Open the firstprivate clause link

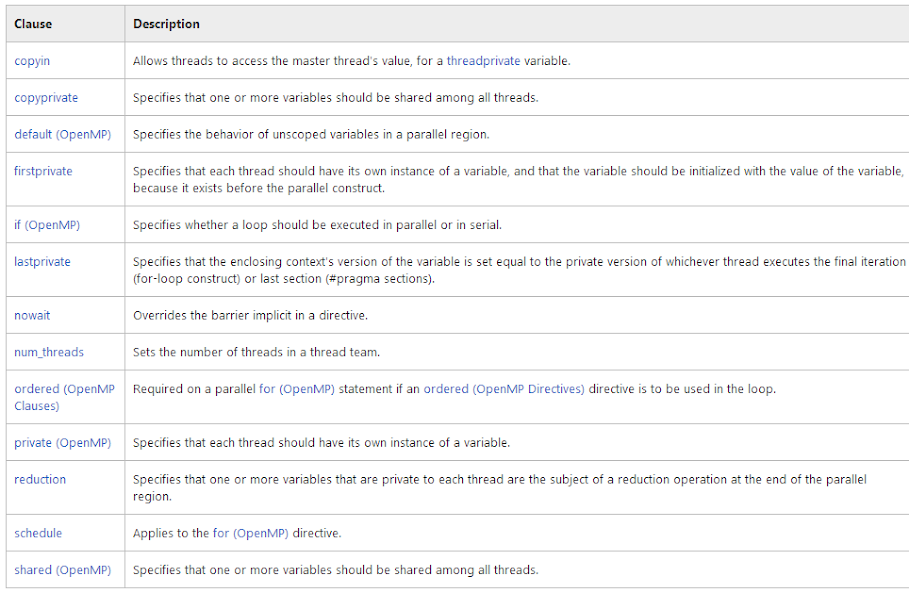tap(43, 171)
